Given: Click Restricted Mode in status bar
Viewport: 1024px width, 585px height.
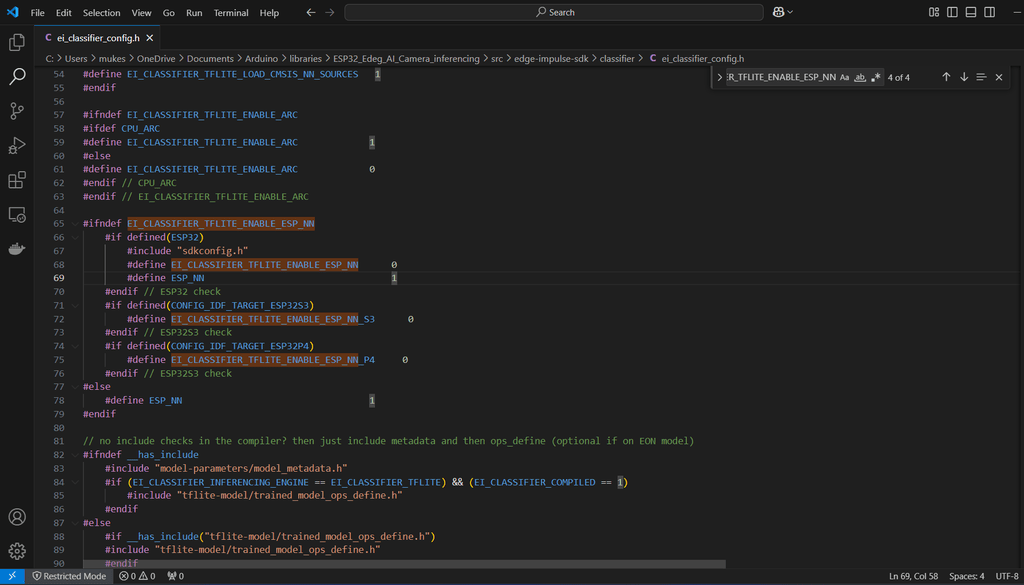Looking at the screenshot, I should 69,576.
